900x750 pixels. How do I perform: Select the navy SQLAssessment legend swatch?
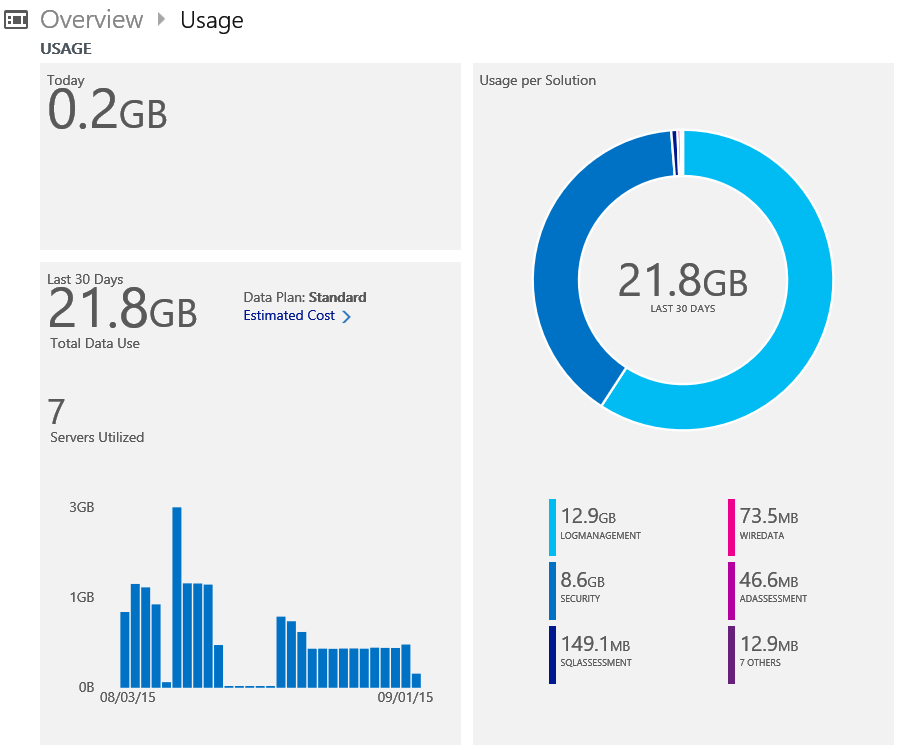pyautogui.click(x=552, y=654)
